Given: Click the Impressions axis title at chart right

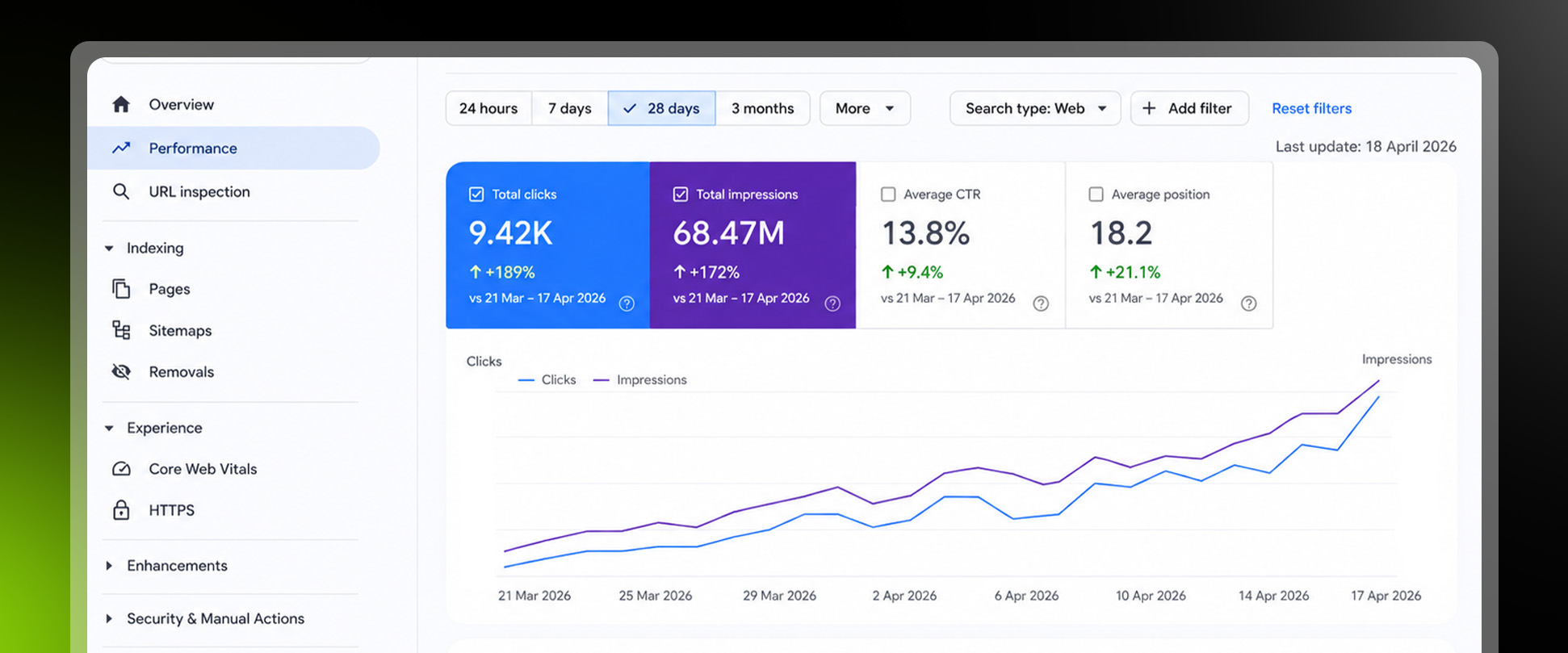Looking at the screenshot, I should click(x=1397, y=359).
